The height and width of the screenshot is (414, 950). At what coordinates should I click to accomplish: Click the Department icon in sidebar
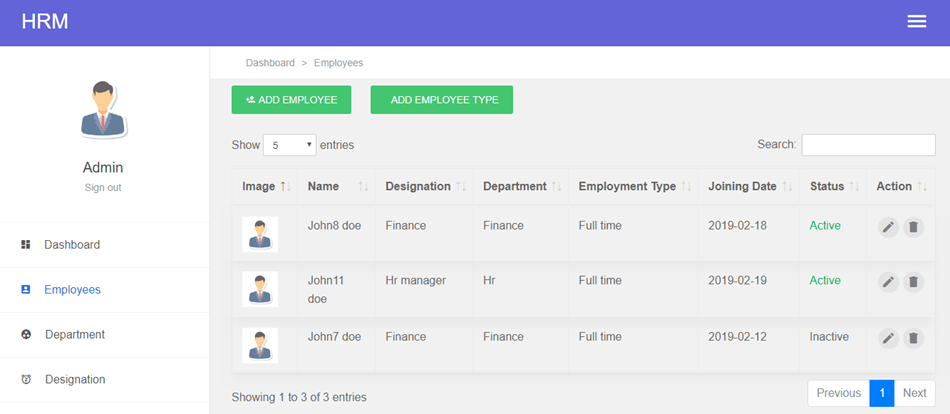pos(26,335)
